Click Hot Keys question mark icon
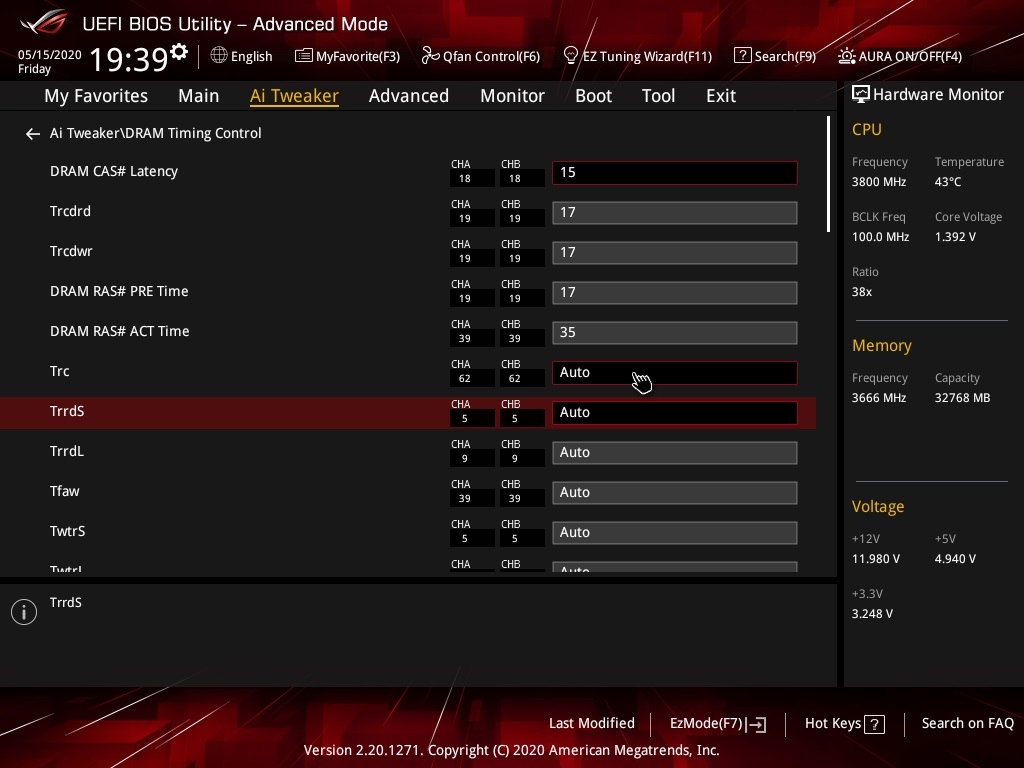The image size is (1024, 768). (874, 724)
